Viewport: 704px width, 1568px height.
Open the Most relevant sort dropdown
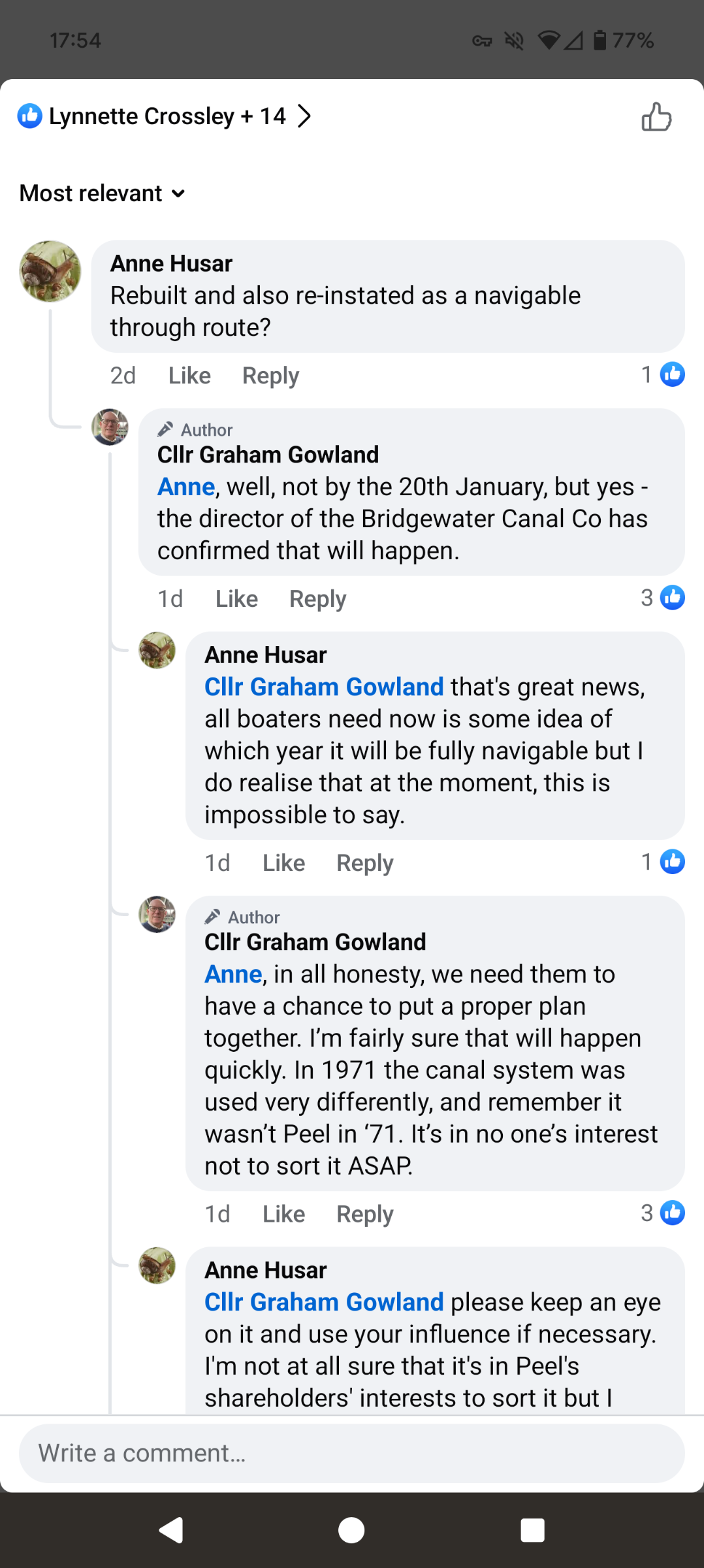103,193
